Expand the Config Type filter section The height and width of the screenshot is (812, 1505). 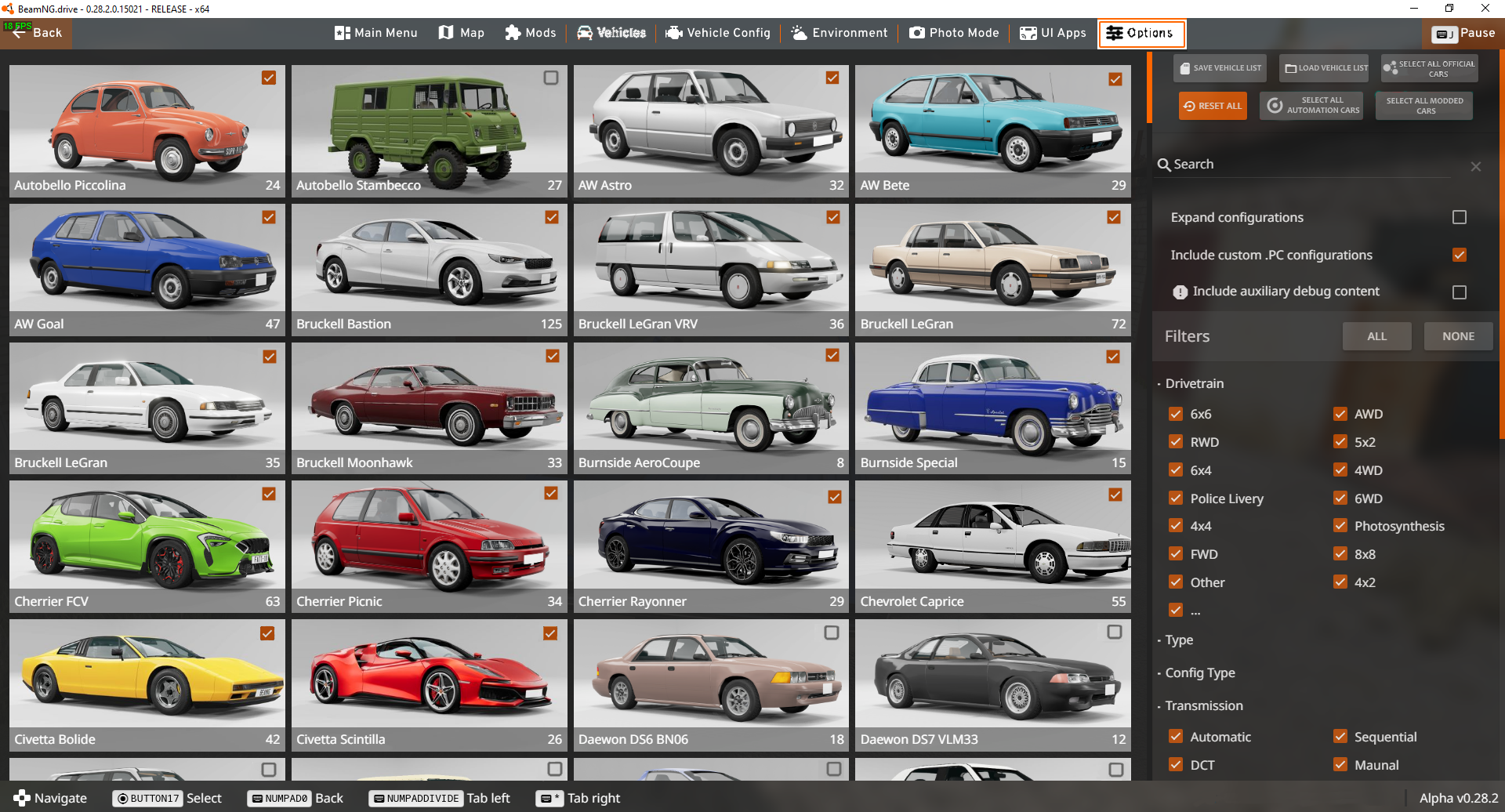coord(1199,672)
